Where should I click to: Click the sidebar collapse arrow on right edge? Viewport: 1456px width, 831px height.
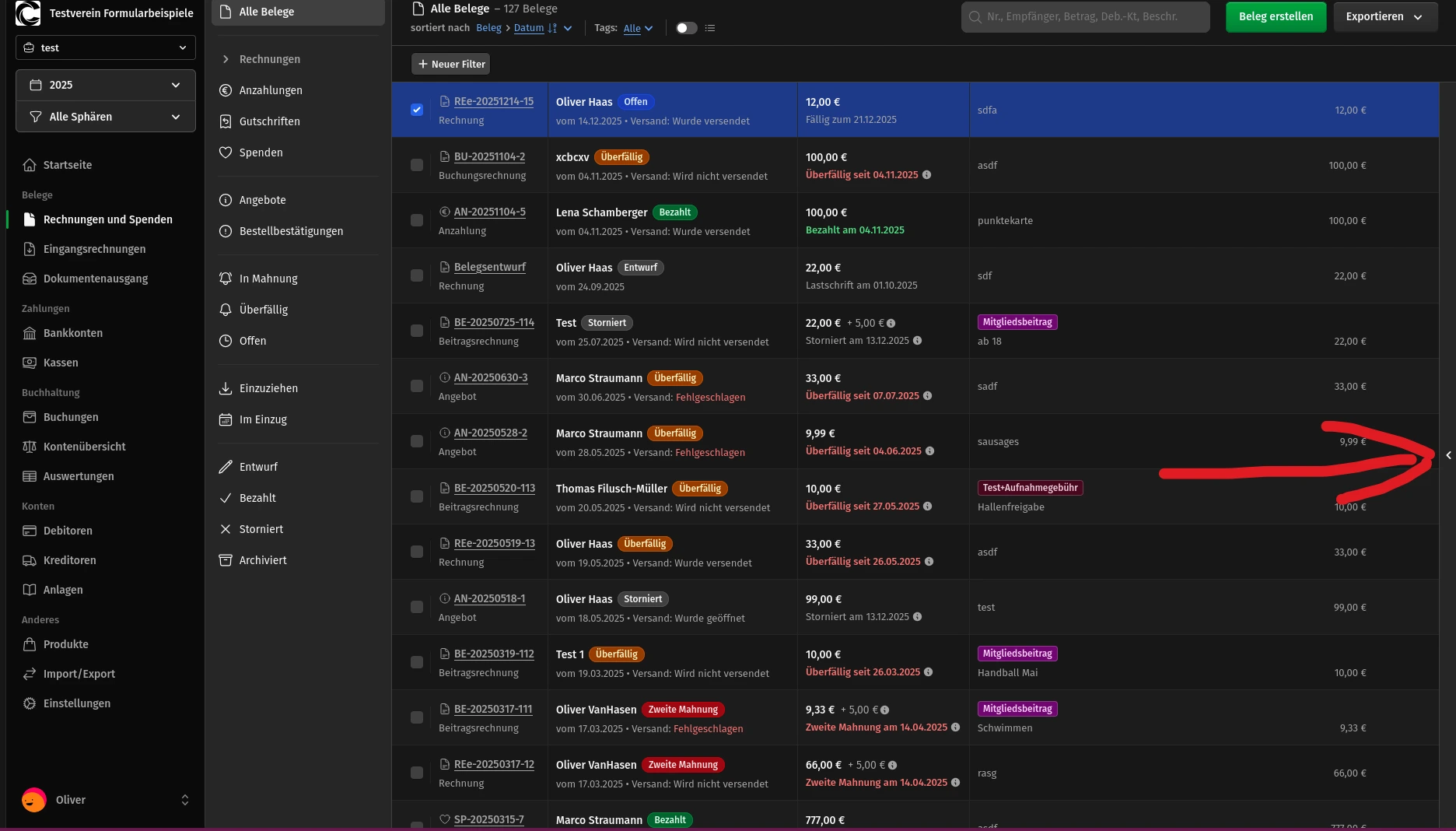click(x=1448, y=455)
